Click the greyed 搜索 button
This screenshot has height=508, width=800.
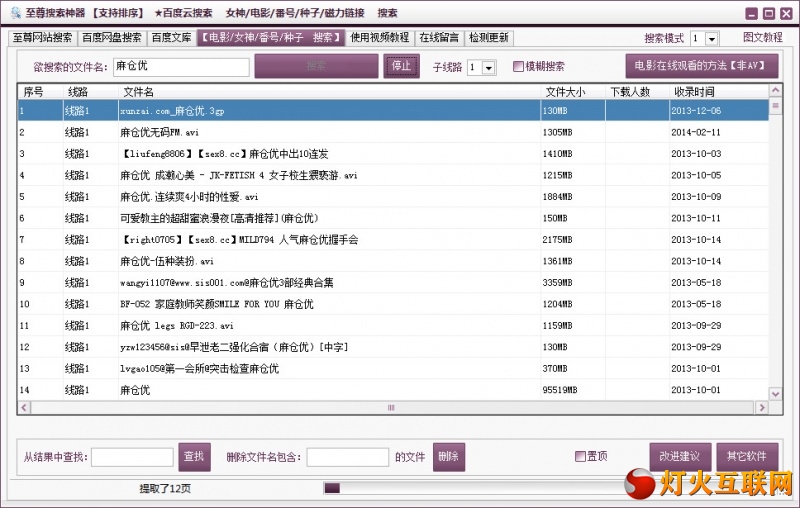pyautogui.click(x=316, y=66)
